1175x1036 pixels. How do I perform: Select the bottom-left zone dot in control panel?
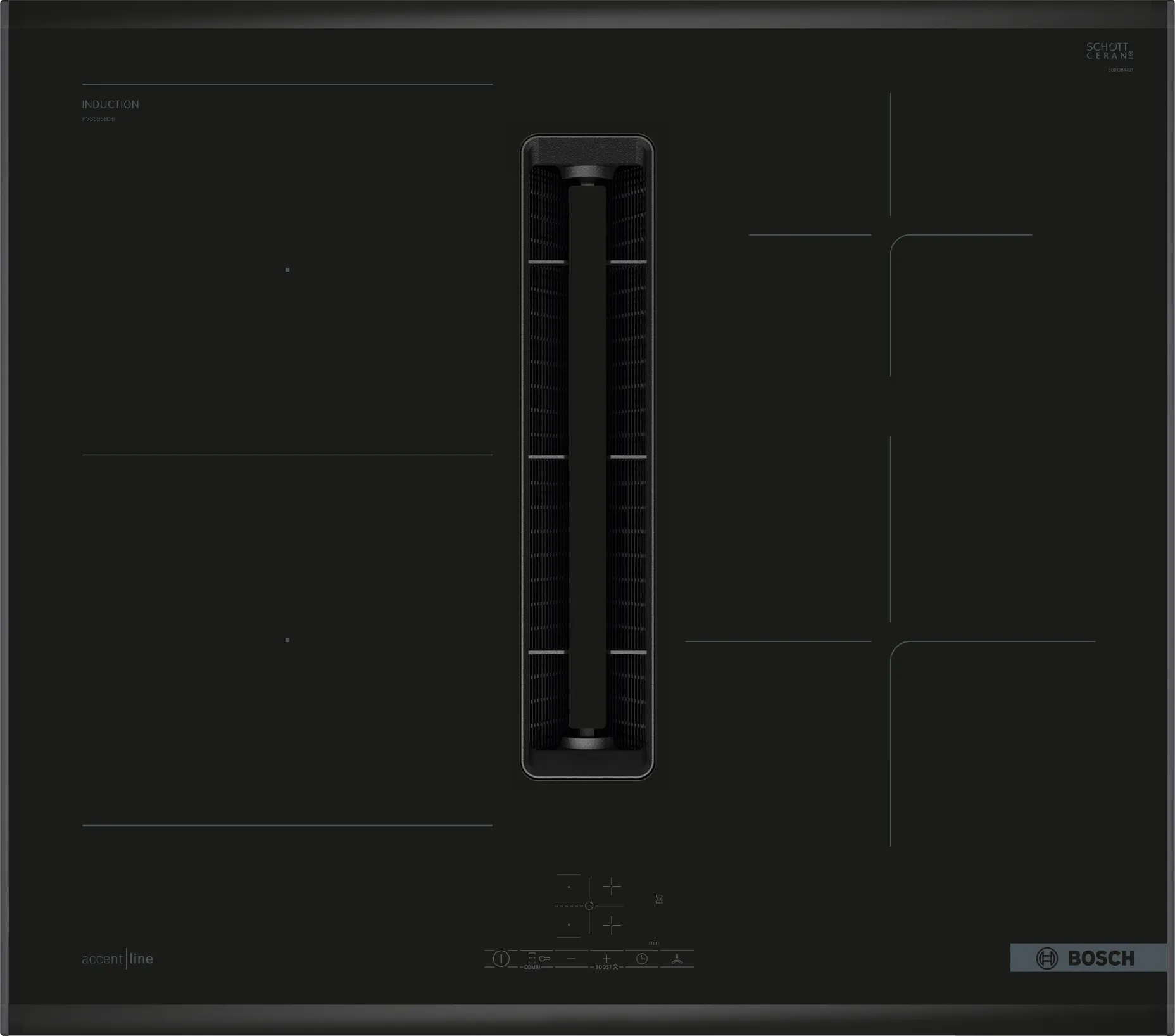tap(569, 925)
